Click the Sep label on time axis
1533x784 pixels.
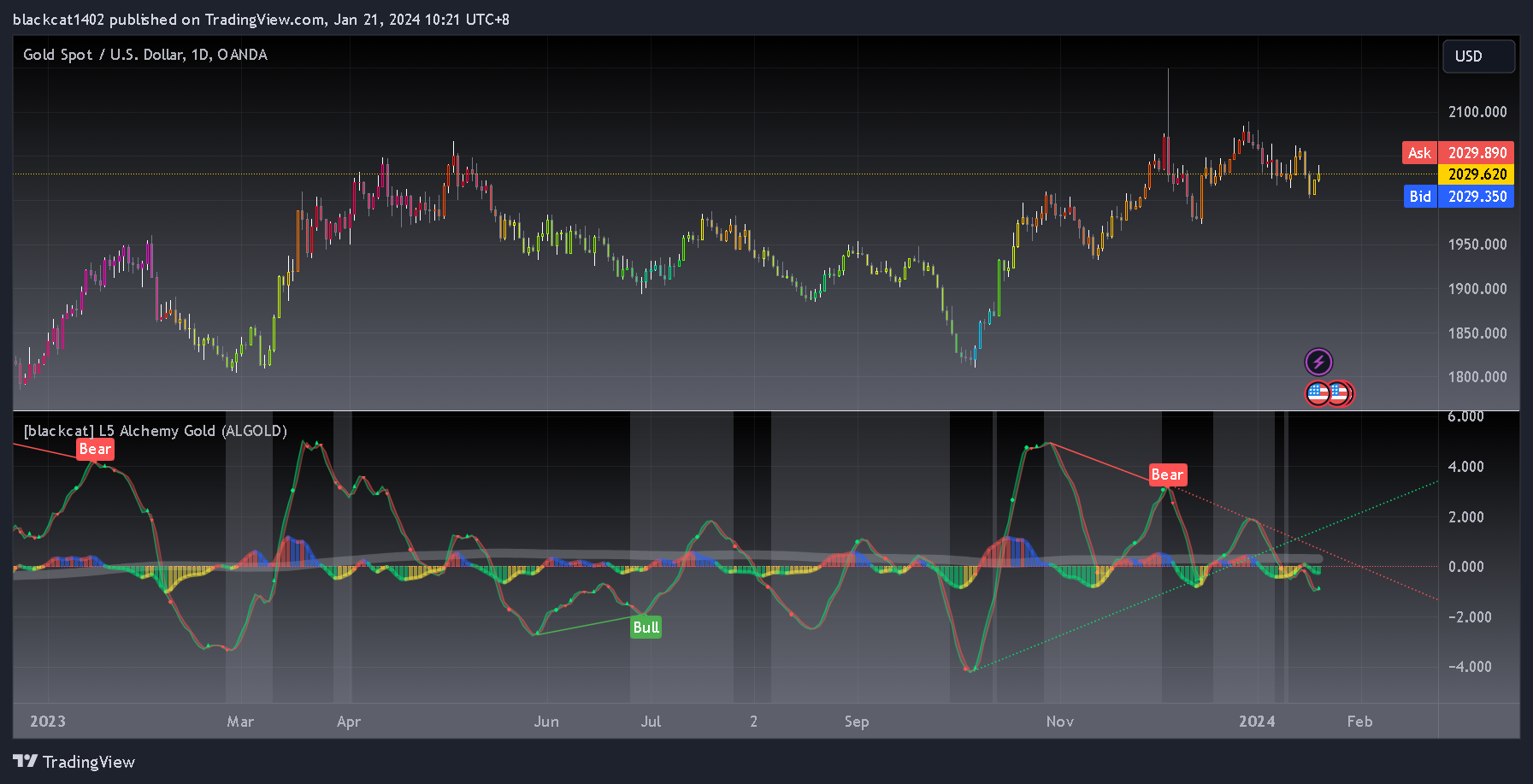[857, 722]
